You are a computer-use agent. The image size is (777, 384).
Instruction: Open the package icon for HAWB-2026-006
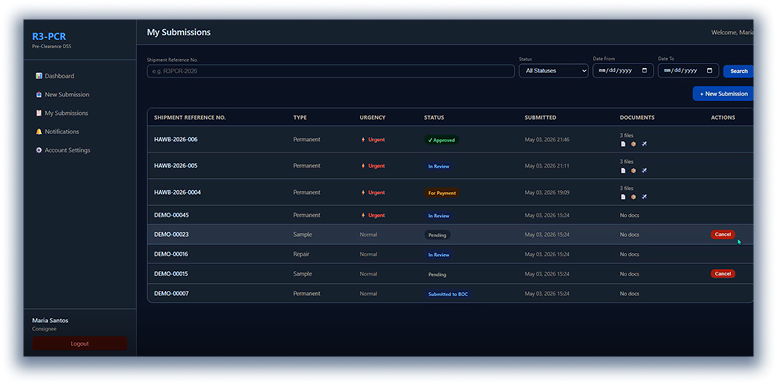pyautogui.click(x=633, y=144)
